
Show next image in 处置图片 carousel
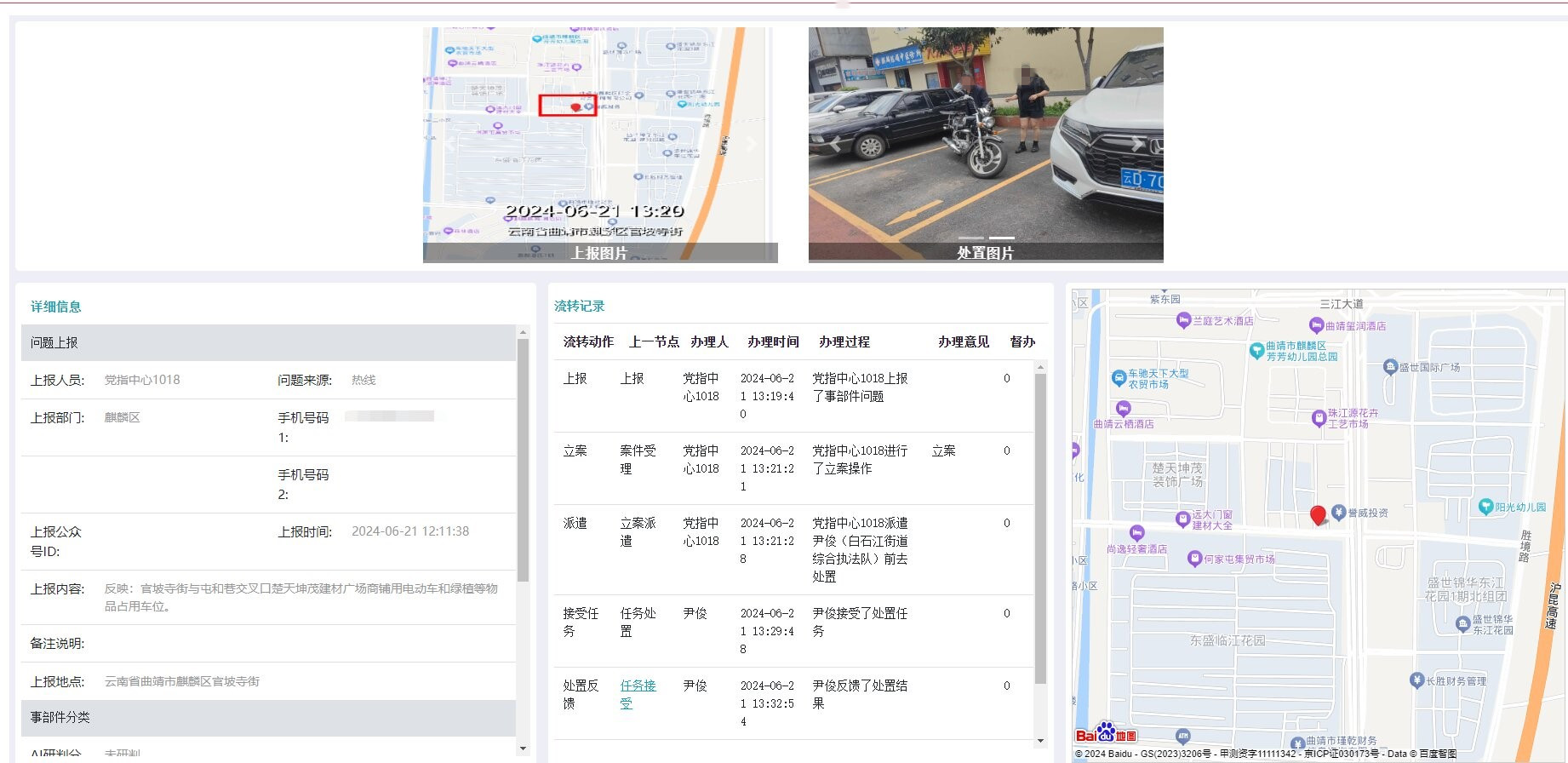coord(1137,145)
